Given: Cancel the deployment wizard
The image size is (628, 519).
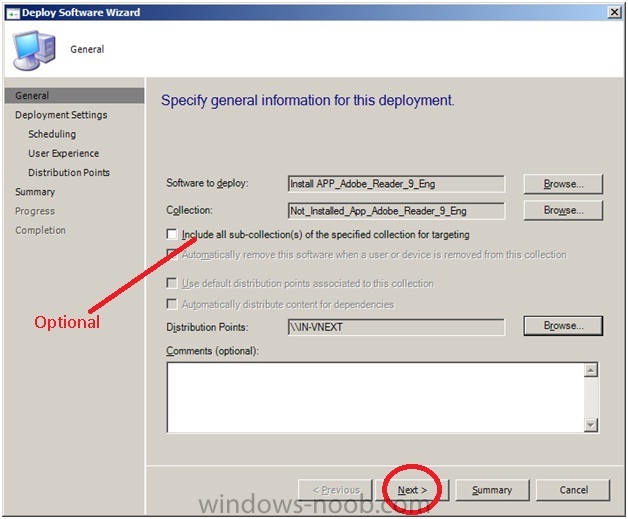Looking at the screenshot, I should point(574,490).
